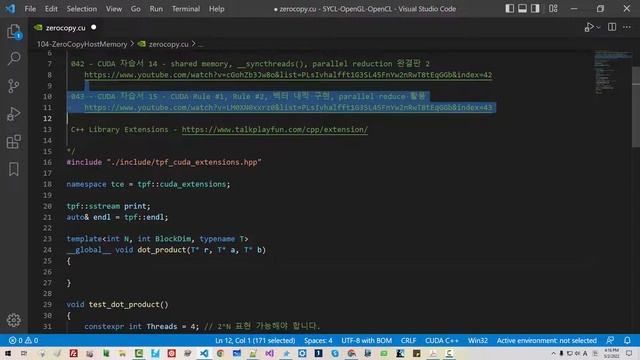
Task: Open the Selection menu
Action: [82, 9]
